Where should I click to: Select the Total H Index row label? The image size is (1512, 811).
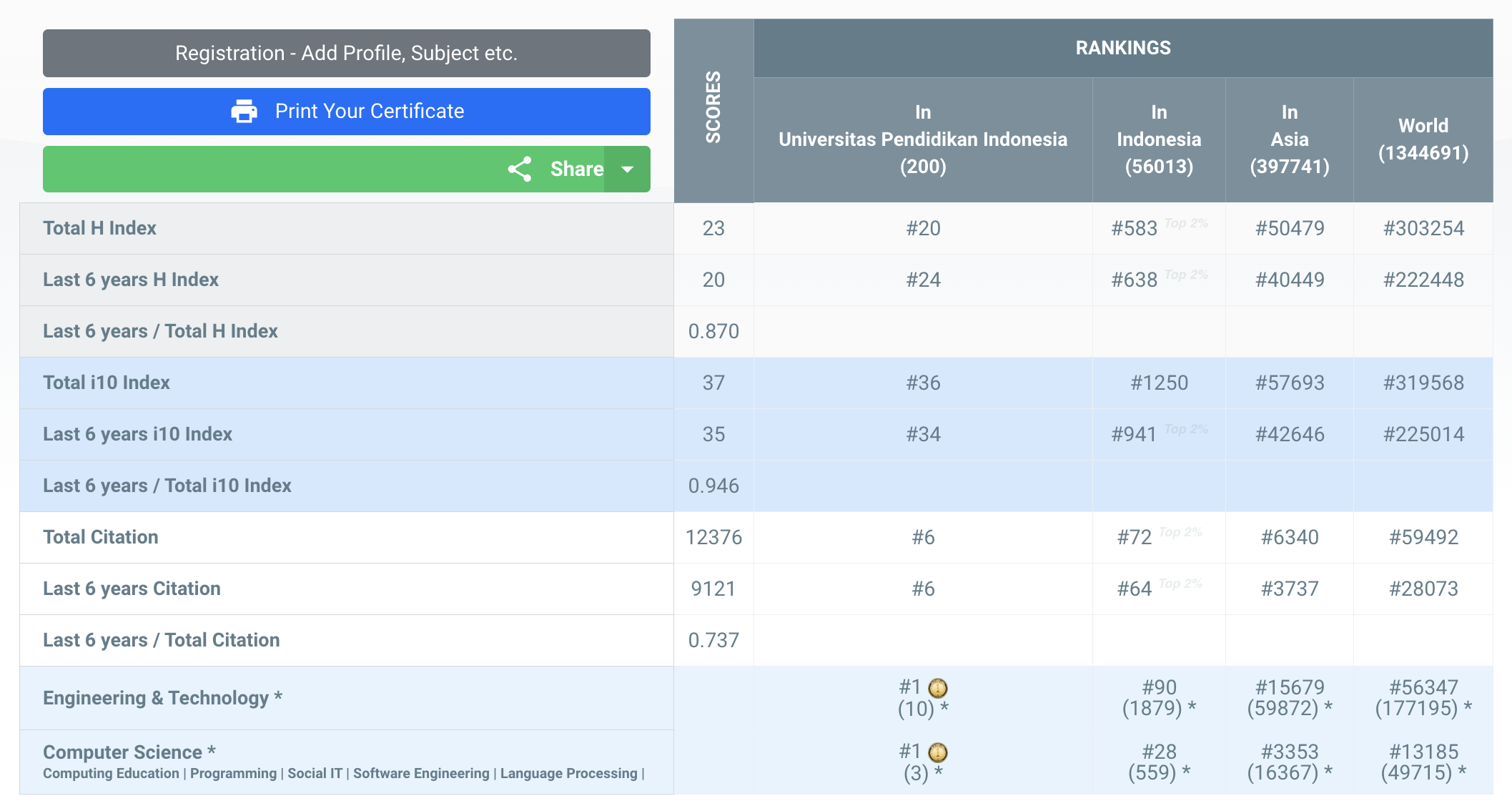[x=99, y=228]
